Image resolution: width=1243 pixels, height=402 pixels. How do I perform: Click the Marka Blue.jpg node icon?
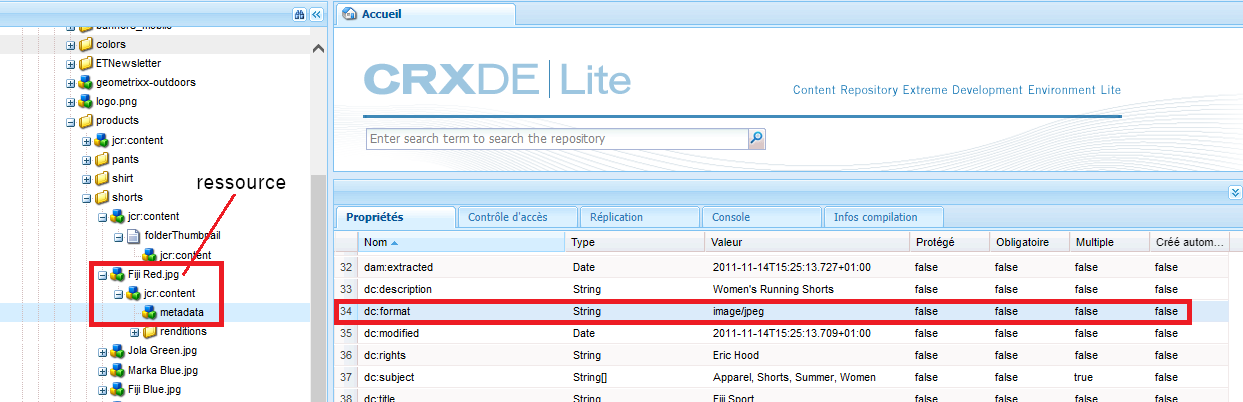tap(118, 370)
